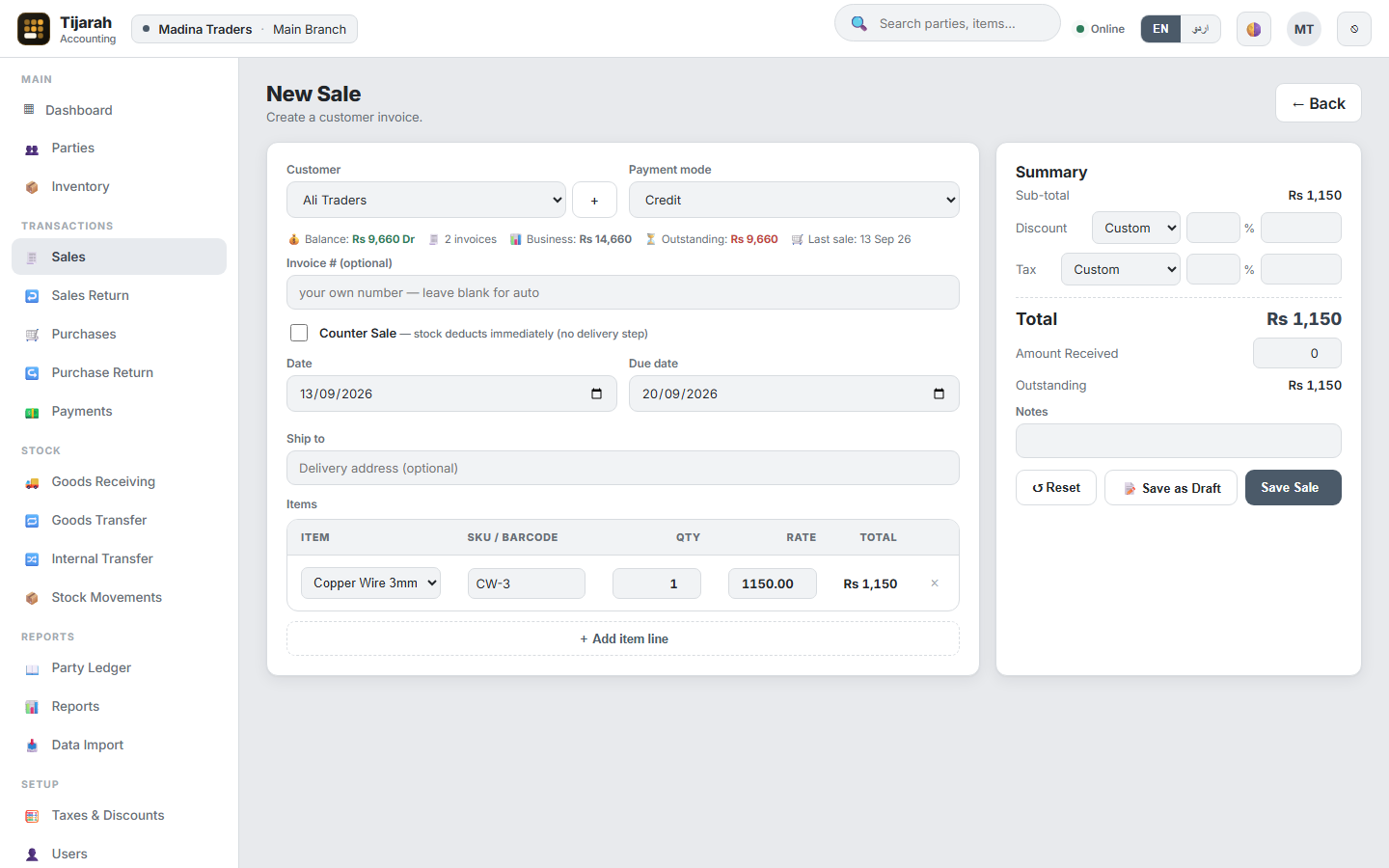Click the item quantity field showing 1
The height and width of the screenshot is (868, 1389).
pos(657,583)
